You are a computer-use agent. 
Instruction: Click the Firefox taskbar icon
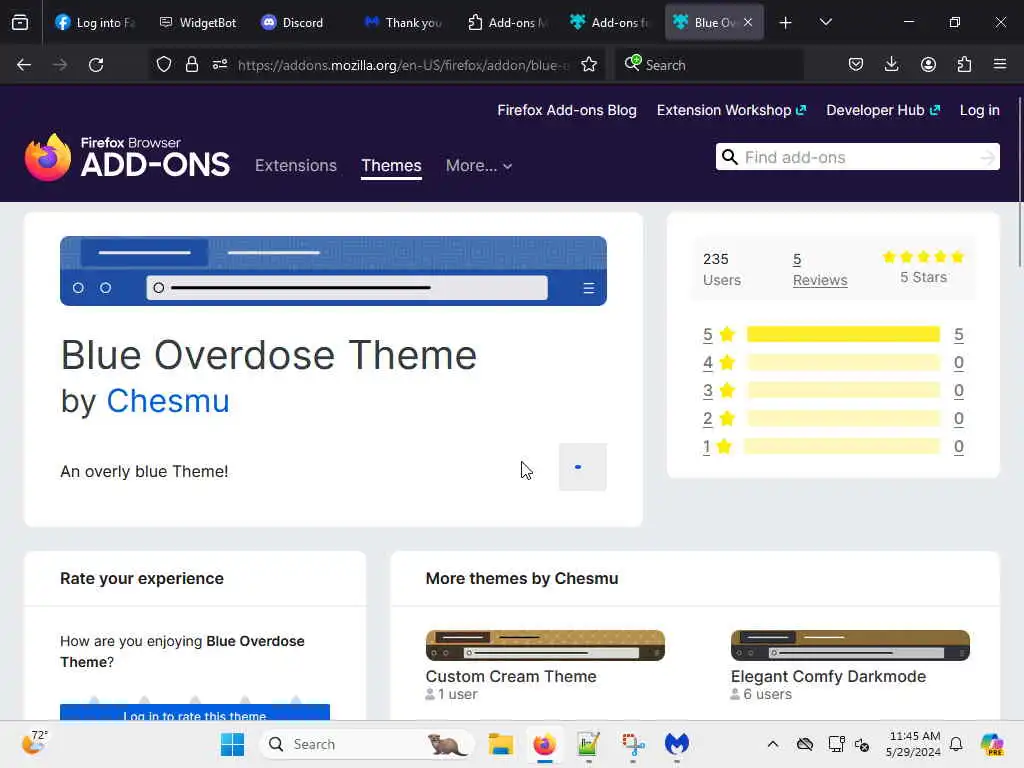point(544,744)
